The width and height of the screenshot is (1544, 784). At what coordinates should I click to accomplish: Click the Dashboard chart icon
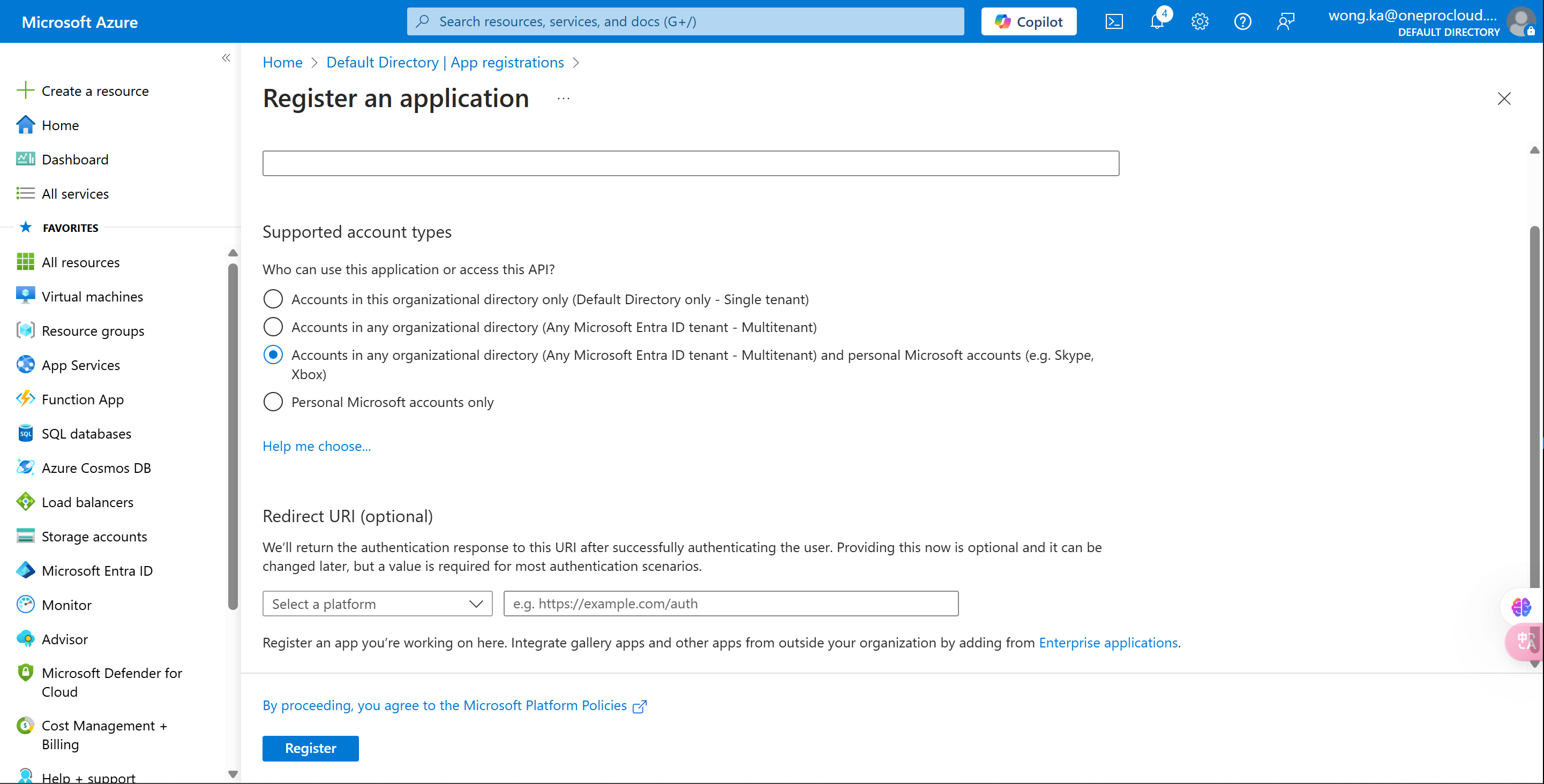tap(25, 159)
